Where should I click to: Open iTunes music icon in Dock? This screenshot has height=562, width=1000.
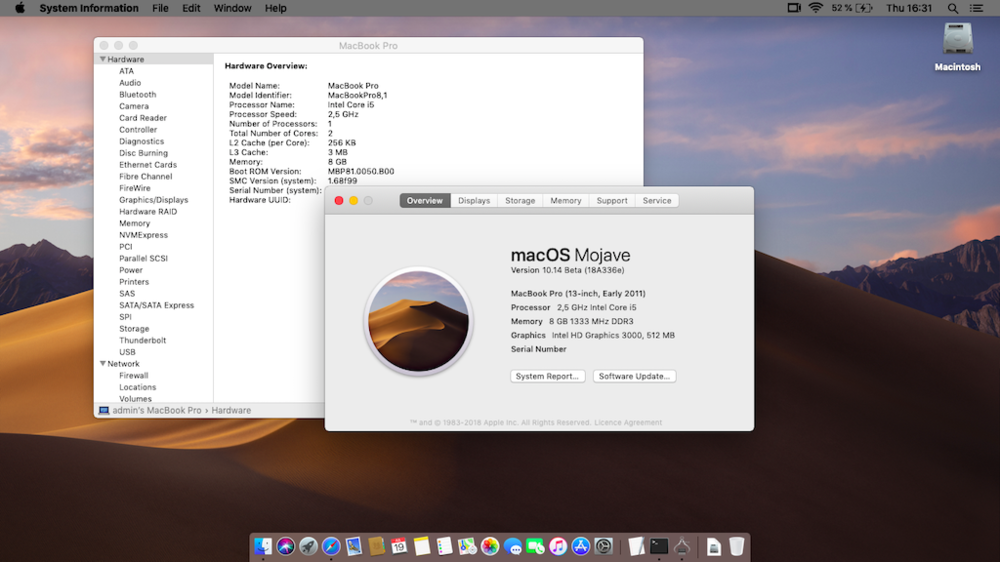pyautogui.click(x=558, y=547)
